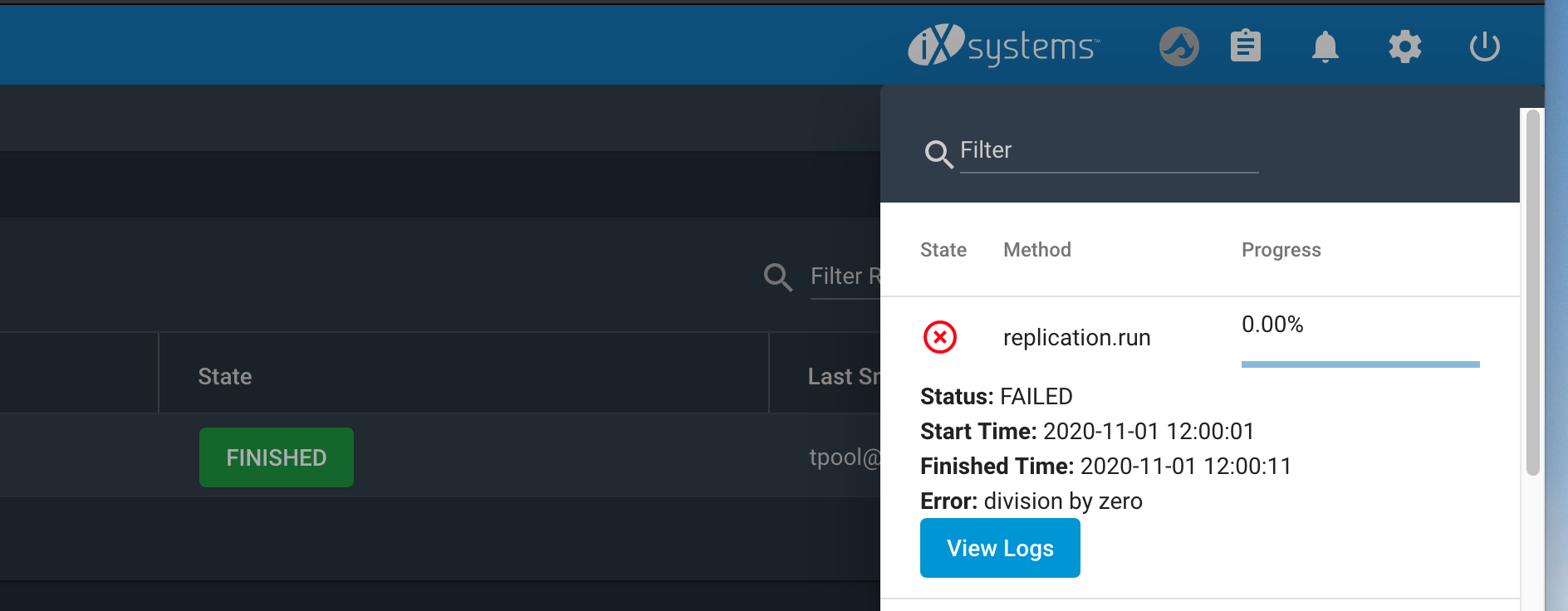Sort by the State column in panel

click(x=943, y=250)
